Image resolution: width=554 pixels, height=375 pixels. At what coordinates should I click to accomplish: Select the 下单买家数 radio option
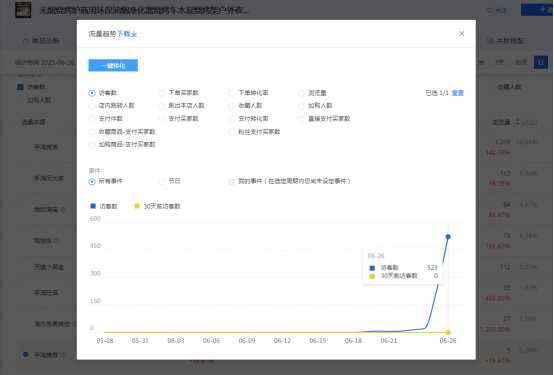point(161,93)
